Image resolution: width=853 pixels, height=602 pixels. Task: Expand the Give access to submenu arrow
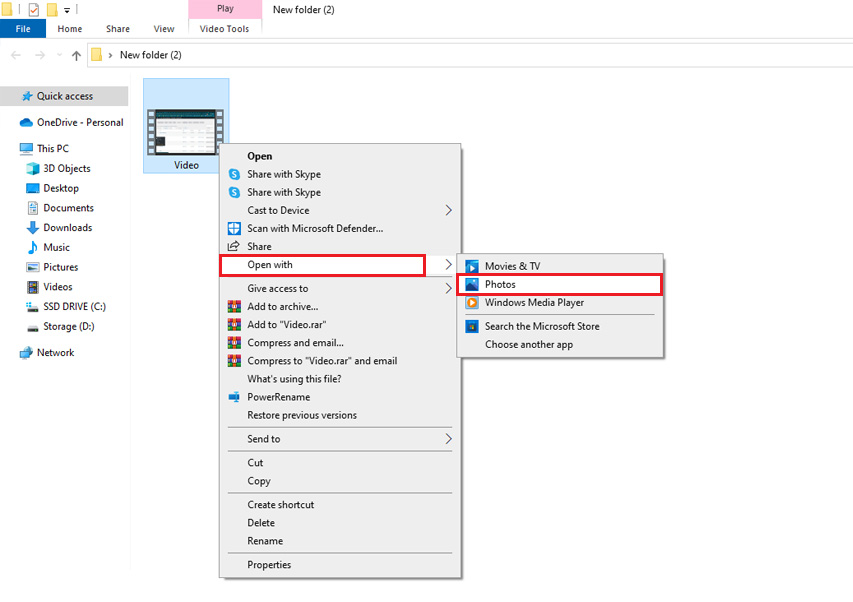448,288
